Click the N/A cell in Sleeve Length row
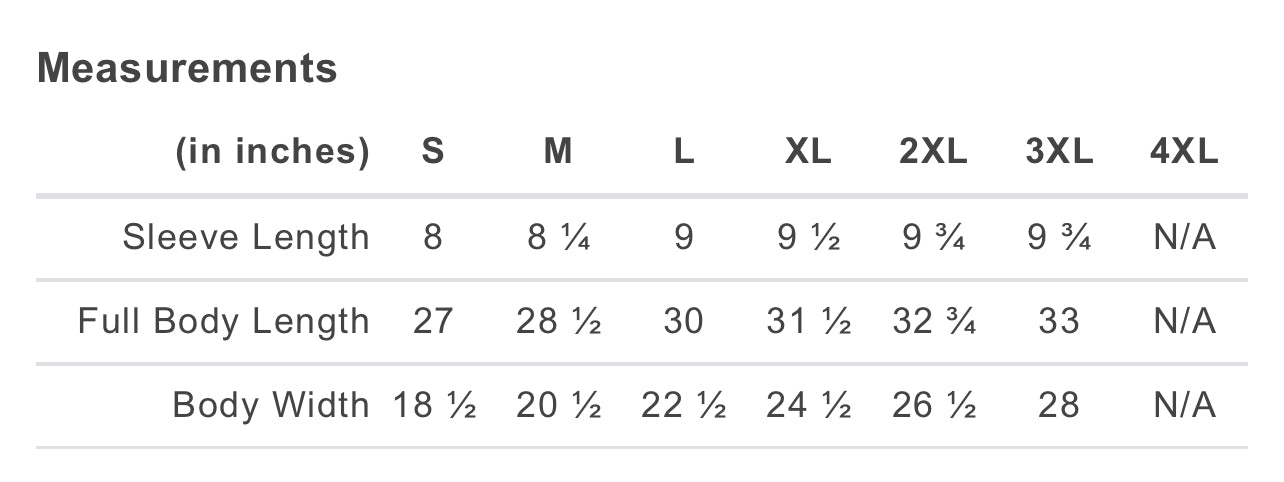 click(x=1184, y=238)
